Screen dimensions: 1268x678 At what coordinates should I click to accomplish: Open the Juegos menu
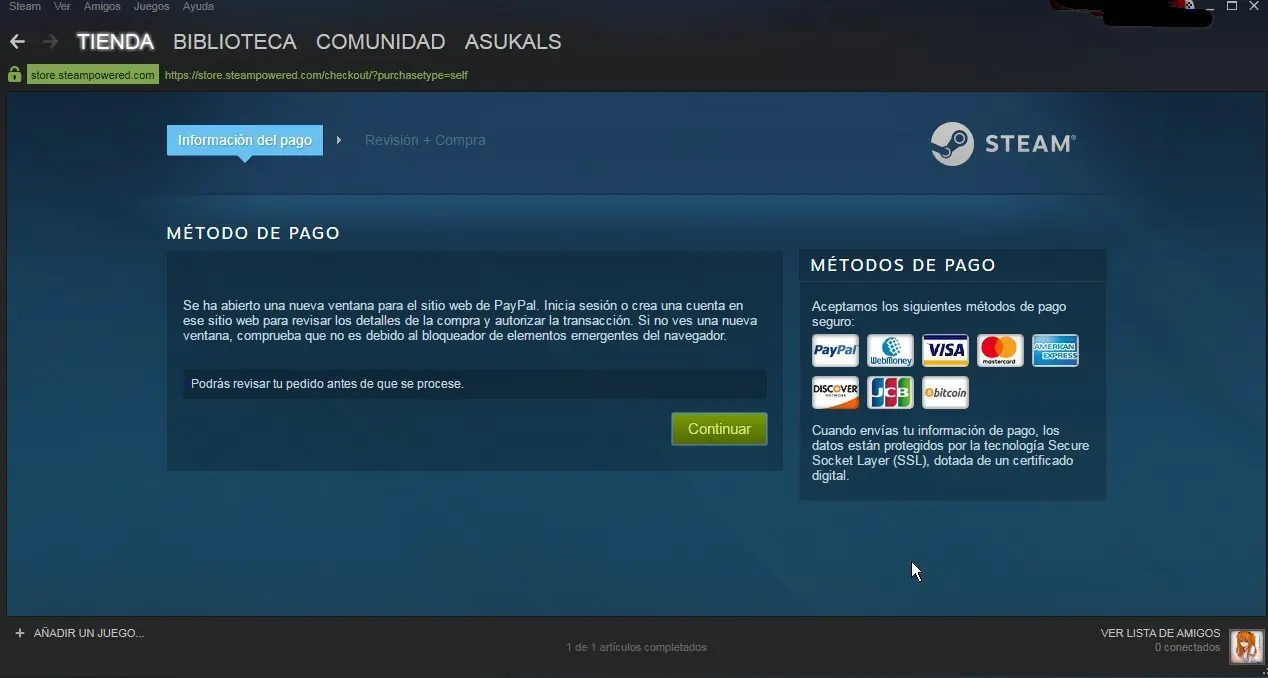tap(151, 6)
